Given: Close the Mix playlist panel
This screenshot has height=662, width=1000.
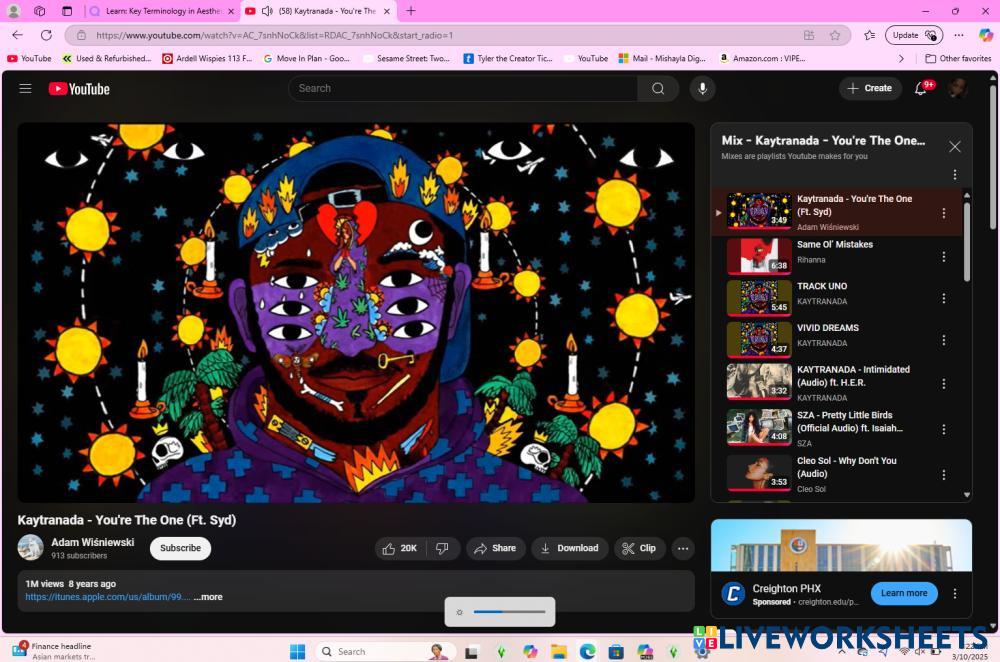Looking at the screenshot, I should pyautogui.click(x=954, y=146).
